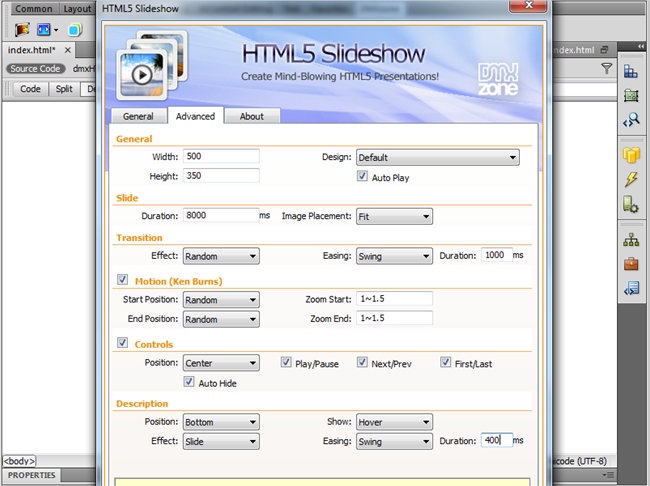Click the <body> tag selector
The height and width of the screenshot is (486, 650).
19,461
